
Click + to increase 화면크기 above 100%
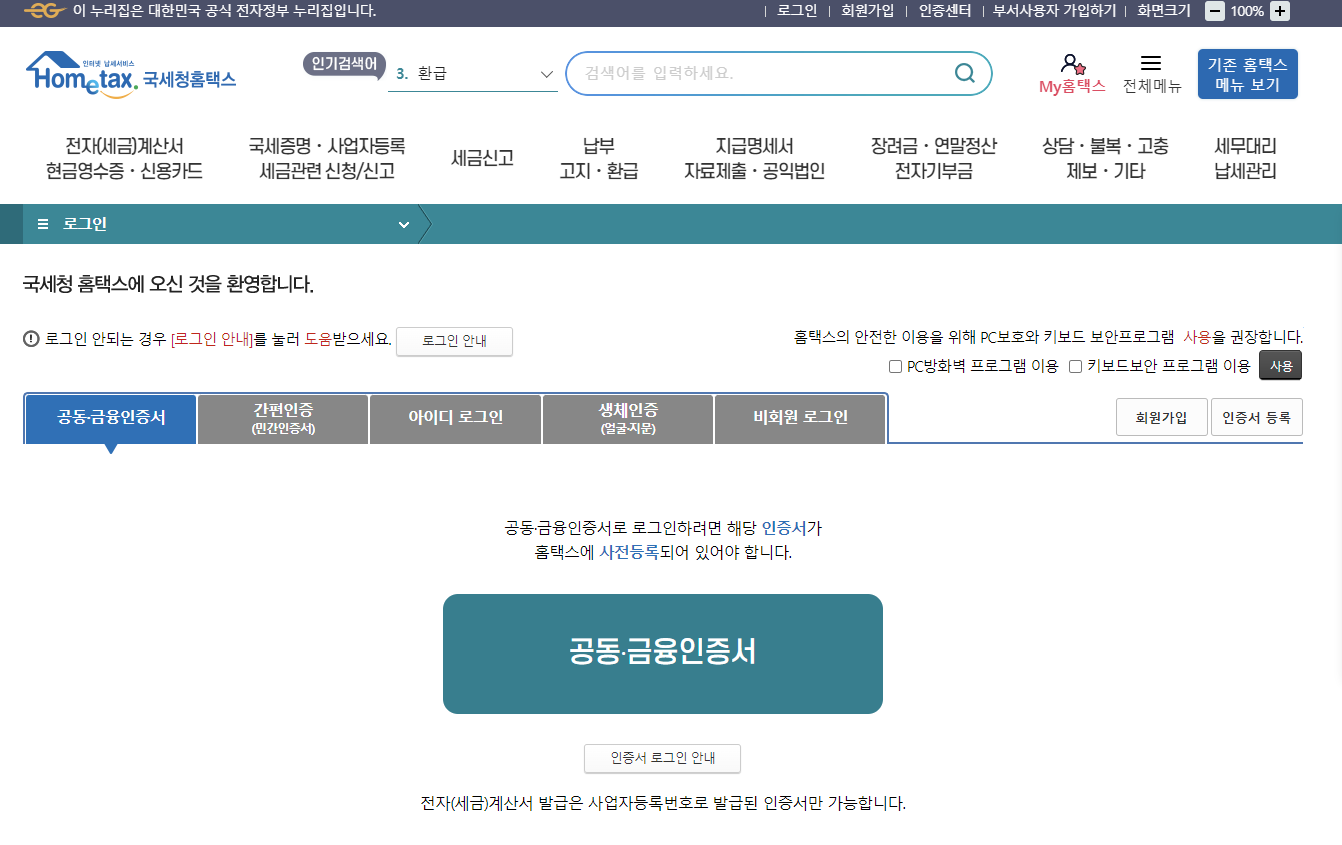tap(1278, 12)
